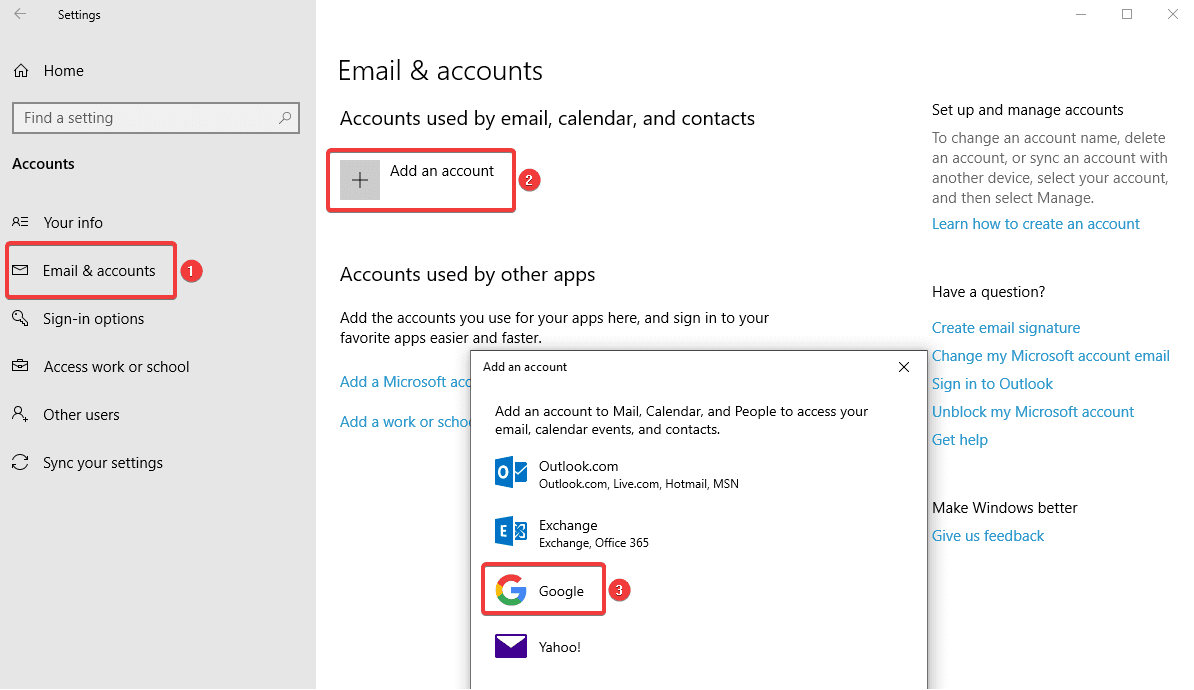Choose the Exchange account icon
The width and height of the screenshot is (1194, 690).
511,532
